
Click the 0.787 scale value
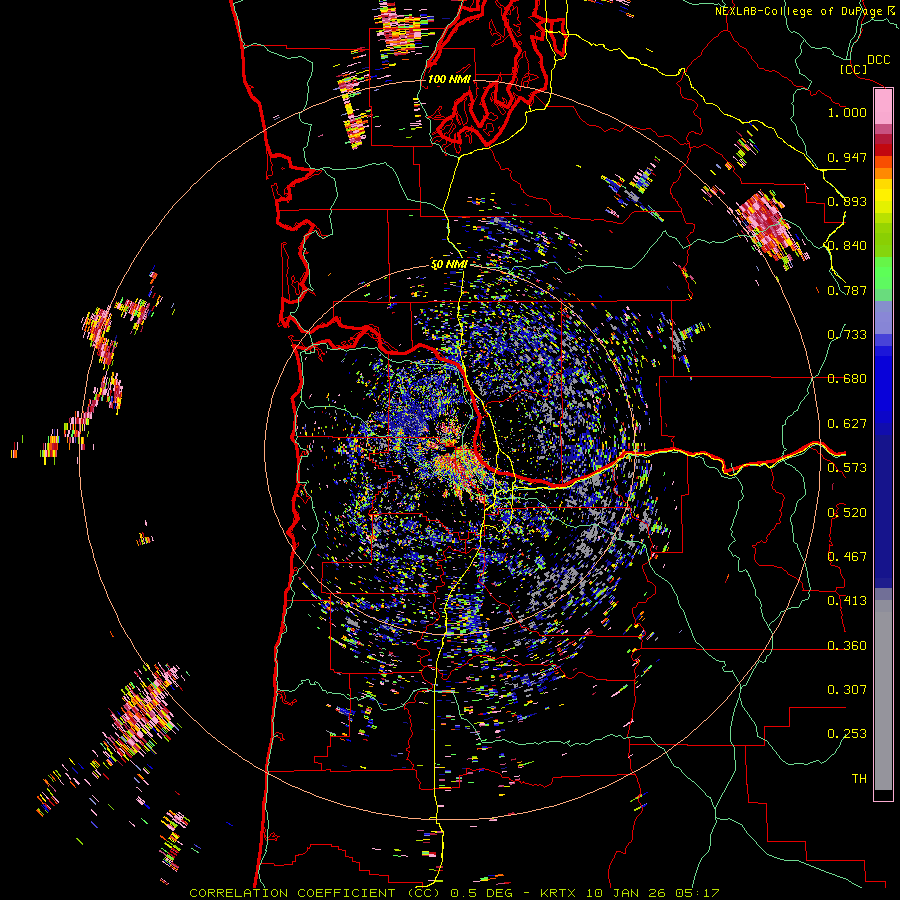[x=847, y=290]
